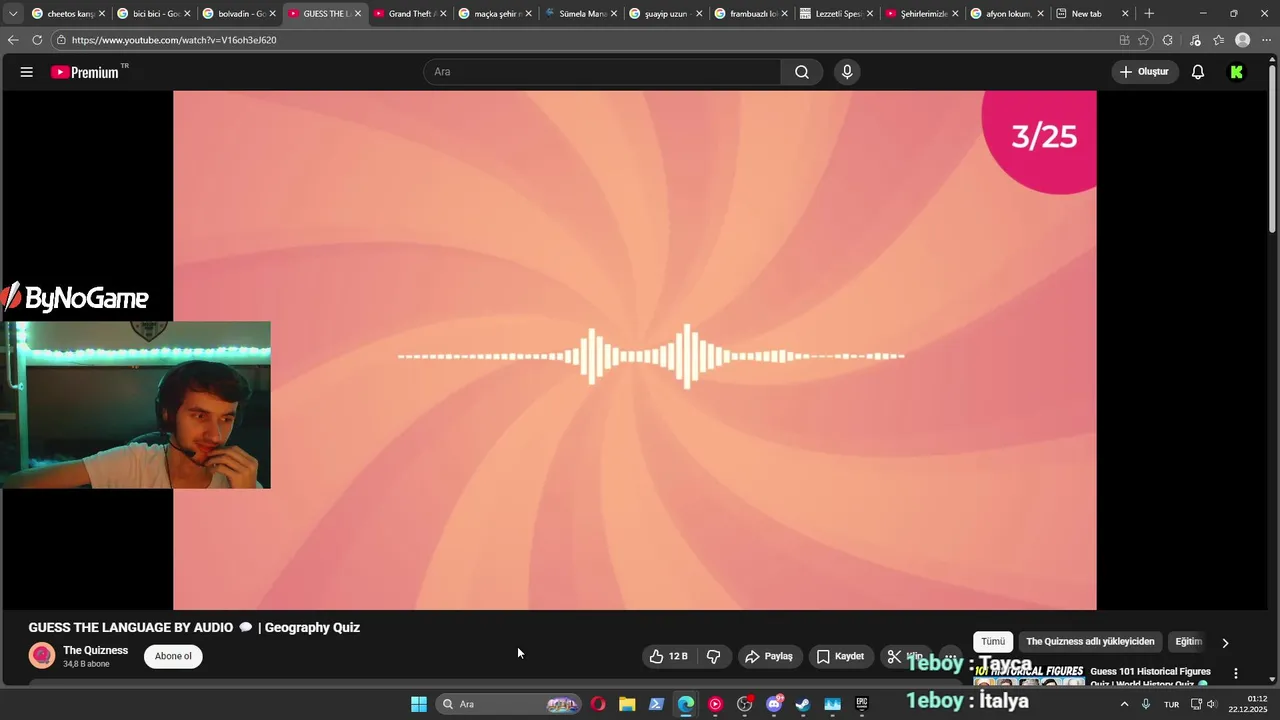
Task: Open Microsoft Edge taskbar icon
Action: (x=686, y=704)
